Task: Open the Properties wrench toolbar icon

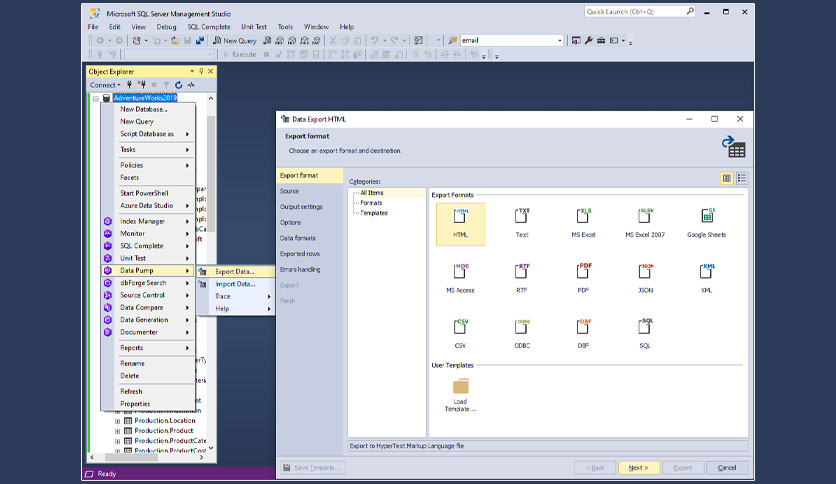Action: point(589,41)
